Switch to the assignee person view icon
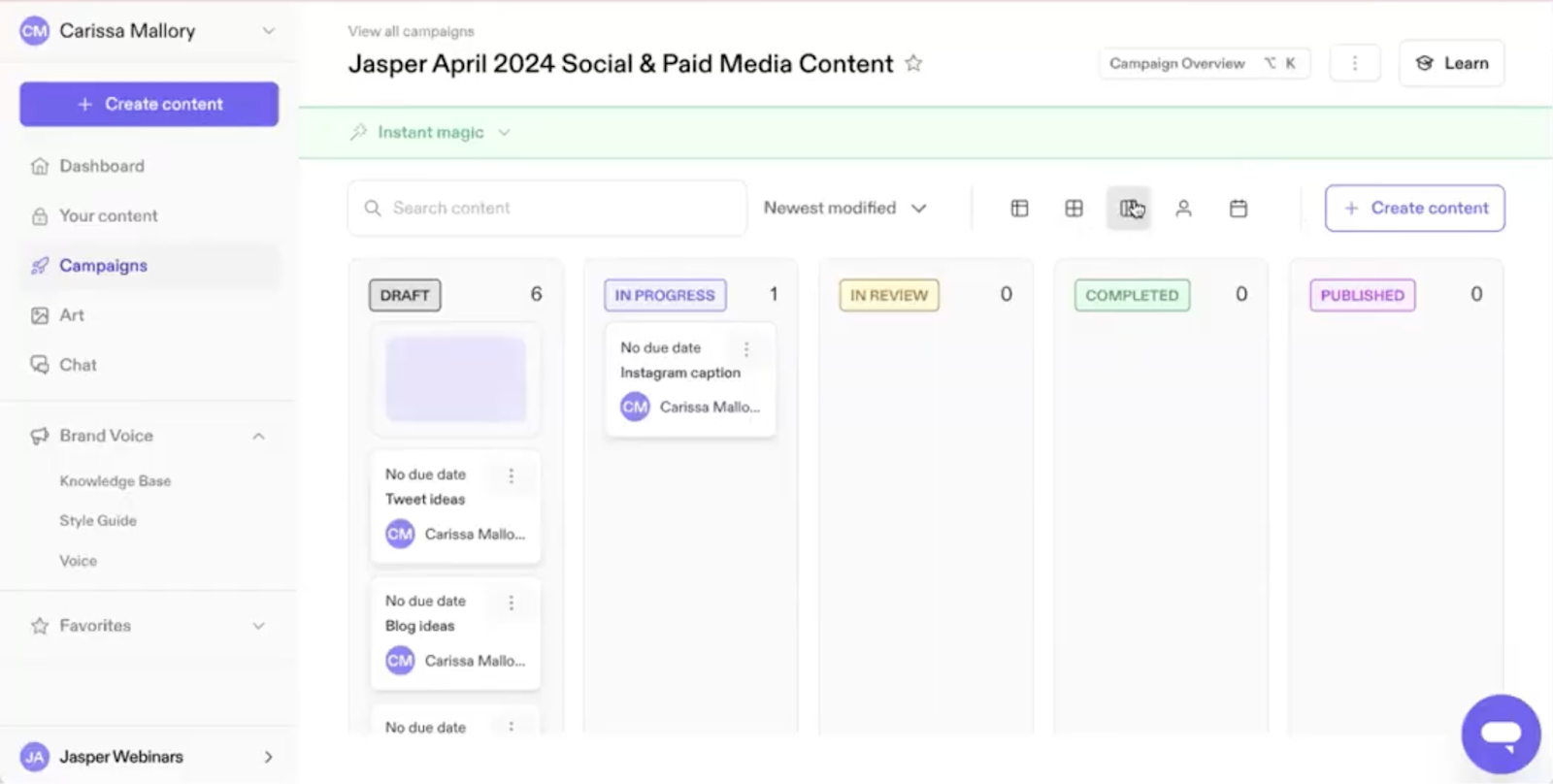This screenshot has height=784, width=1553. click(1183, 208)
